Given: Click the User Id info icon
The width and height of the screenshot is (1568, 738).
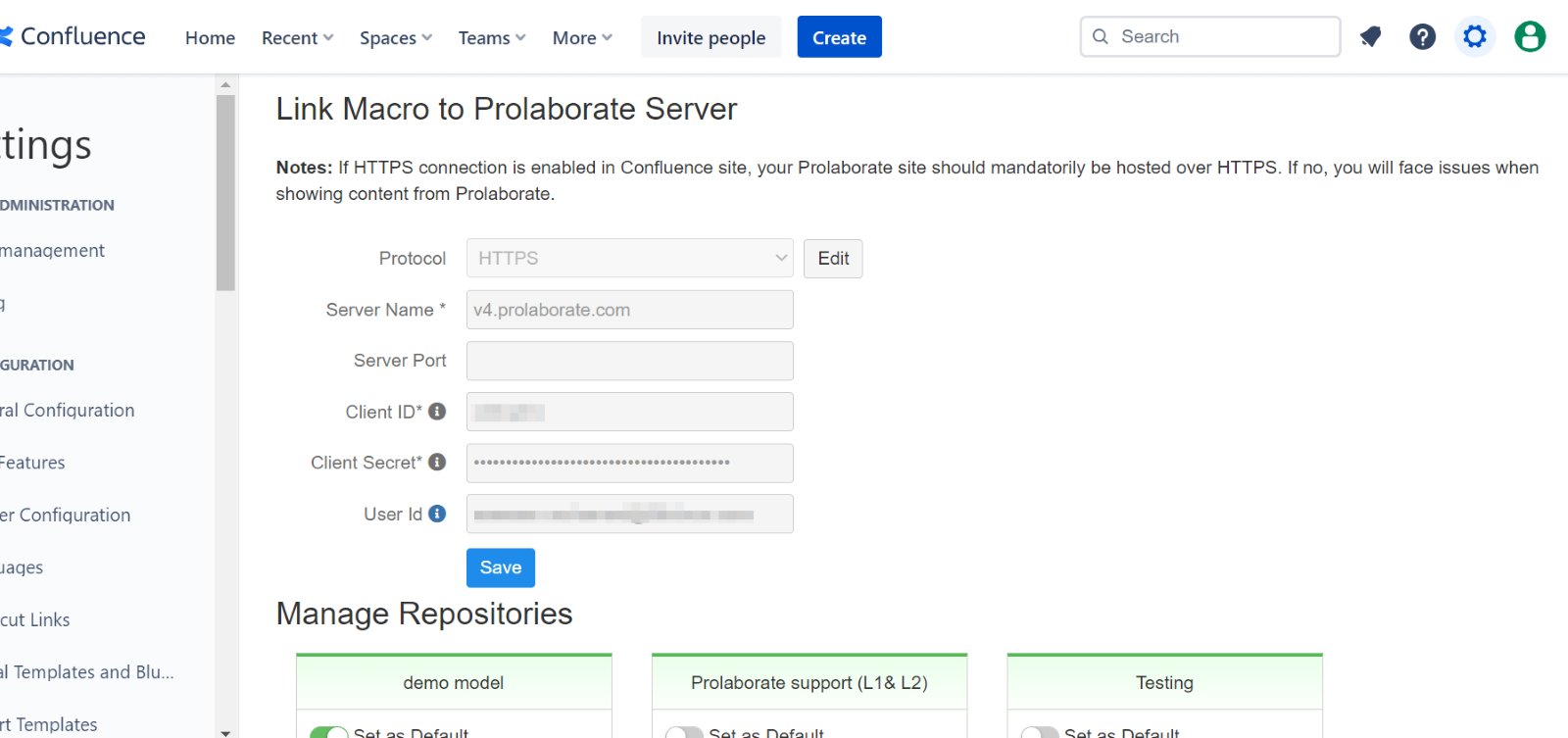Looking at the screenshot, I should pos(437,514).
